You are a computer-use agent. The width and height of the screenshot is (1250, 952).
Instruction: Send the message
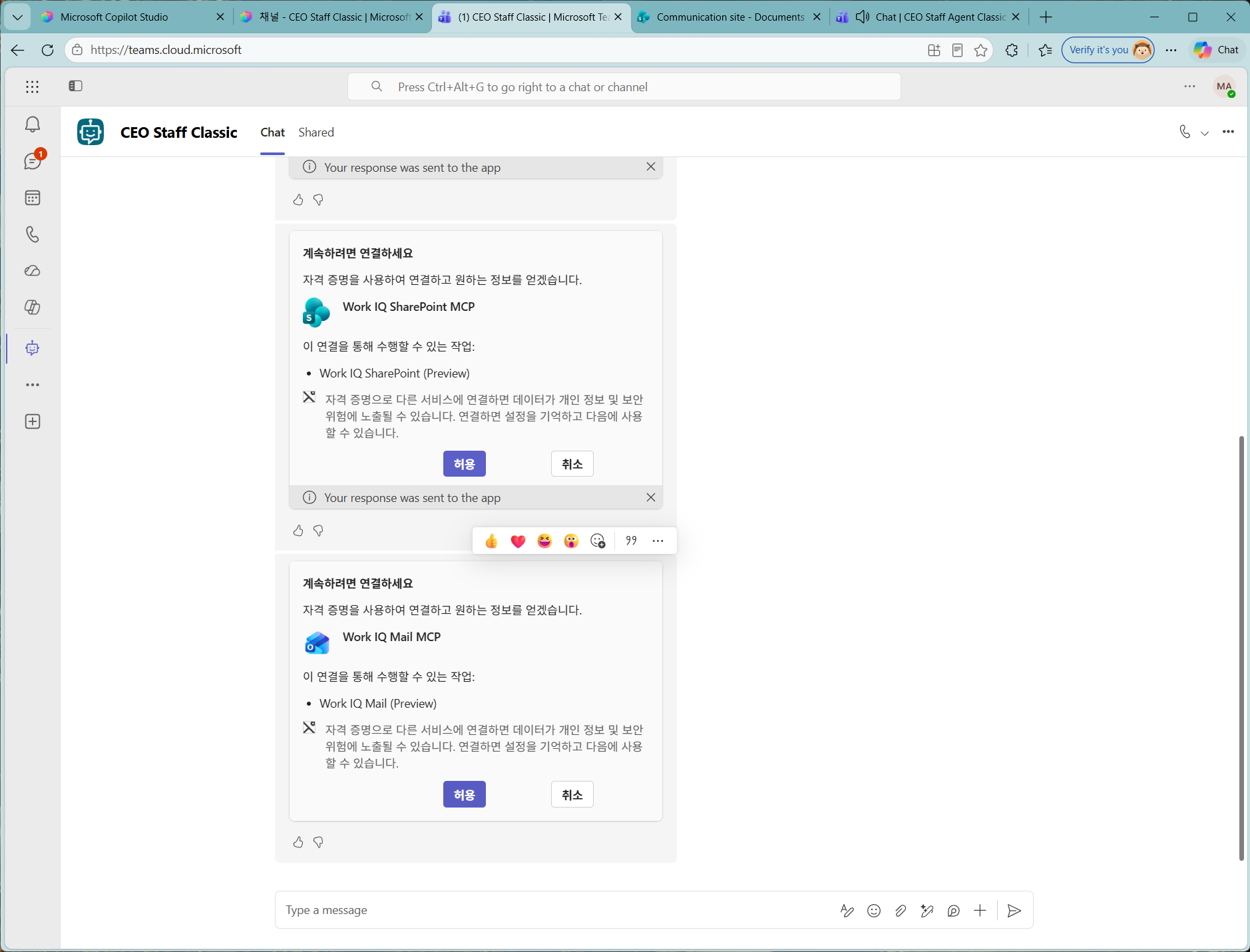[x=1014, y=910]
